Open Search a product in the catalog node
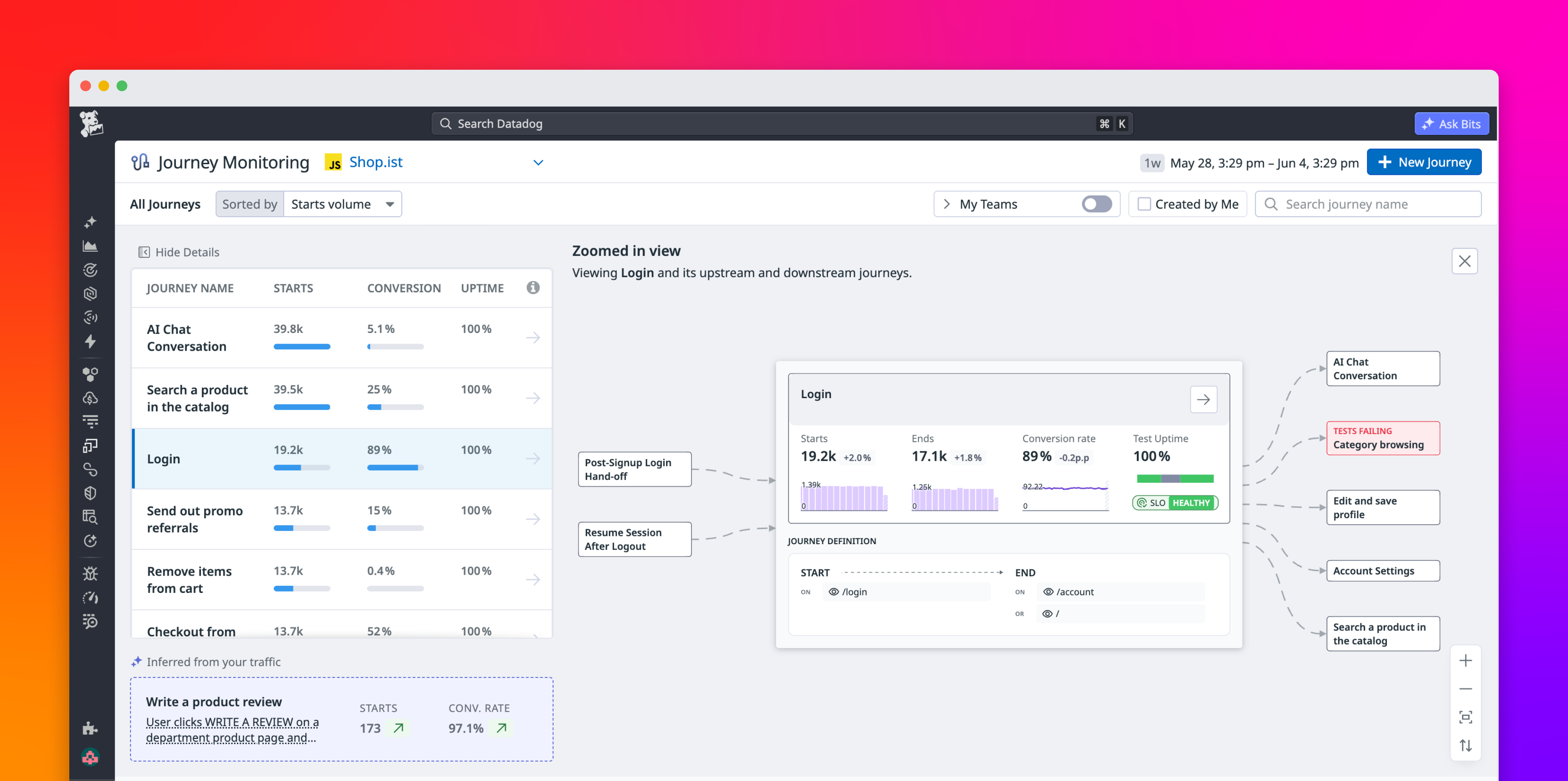This screenshot has width=1568, height=781. (1382, 634)
